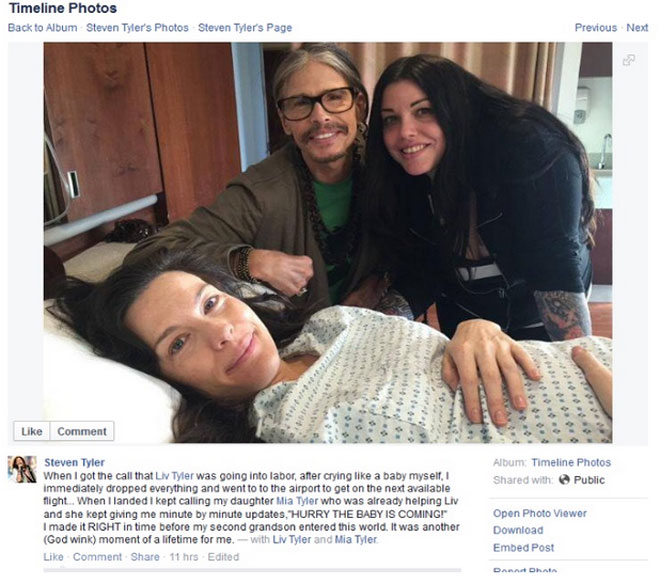Go to the Previous photo
The width and height of the screenshot is (660, 584).
(596, 28)
